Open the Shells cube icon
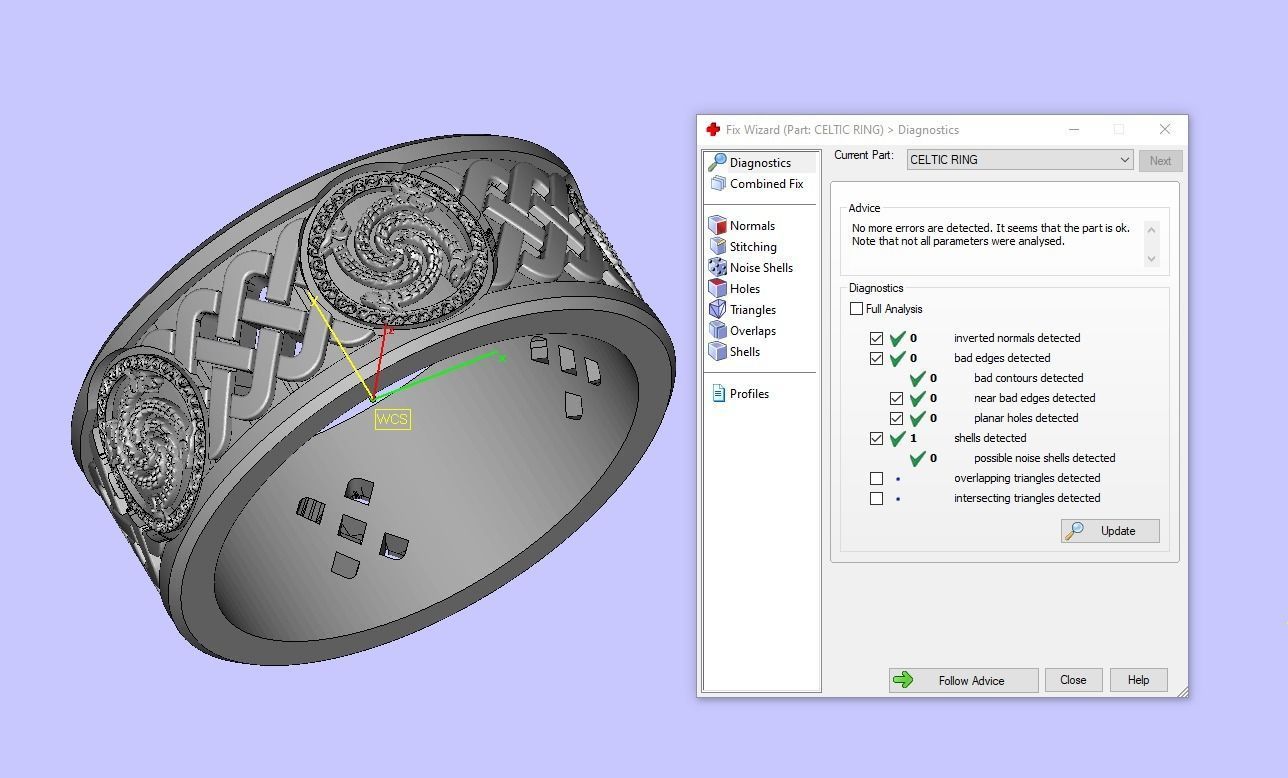This screenshot has height=778, width=1288. coord(717,351)
